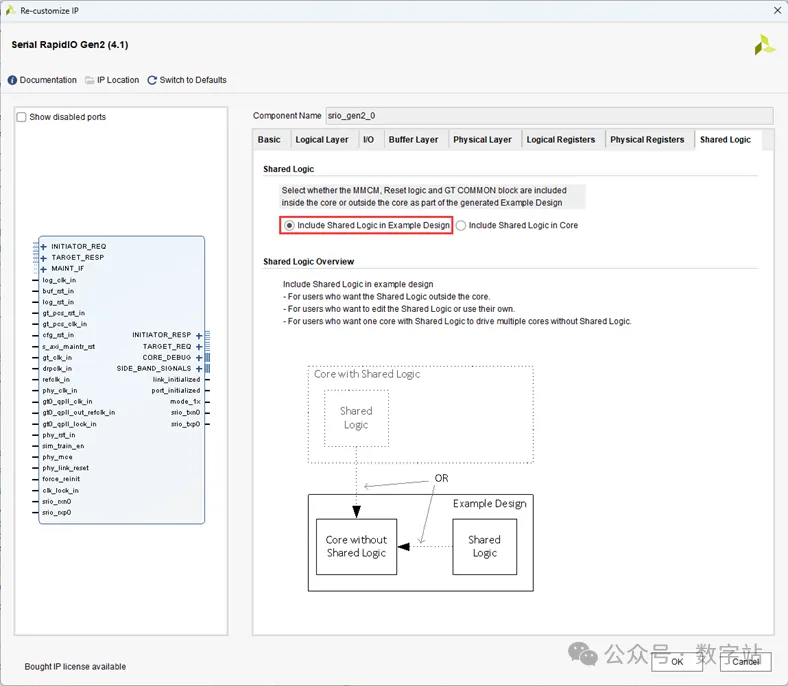Click the Serial RapidIO Gen2 (4.1) title
Image resolution: width=788 pixels, height=686 pixels.
(70, 45)
